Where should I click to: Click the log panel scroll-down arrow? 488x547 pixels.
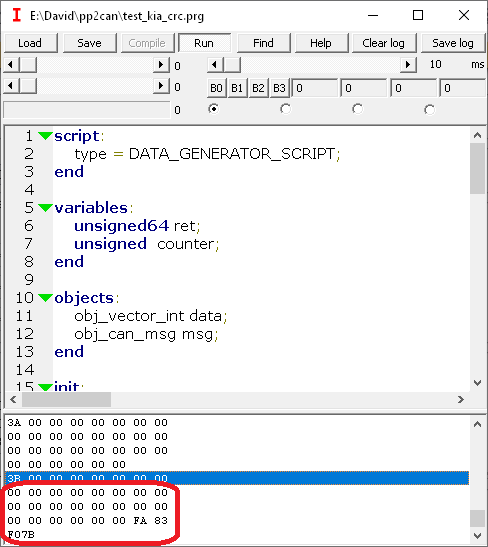(478, 535)
